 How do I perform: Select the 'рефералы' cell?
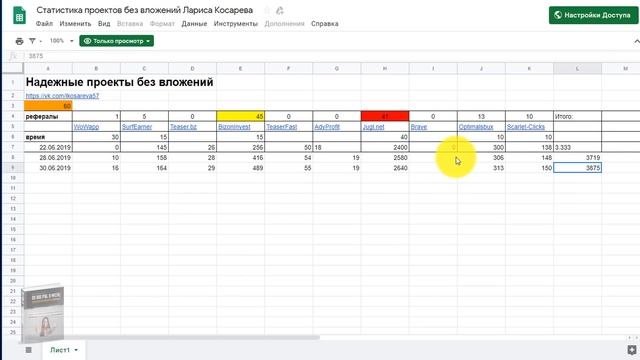pyautogui.click(x=48, y=116)
